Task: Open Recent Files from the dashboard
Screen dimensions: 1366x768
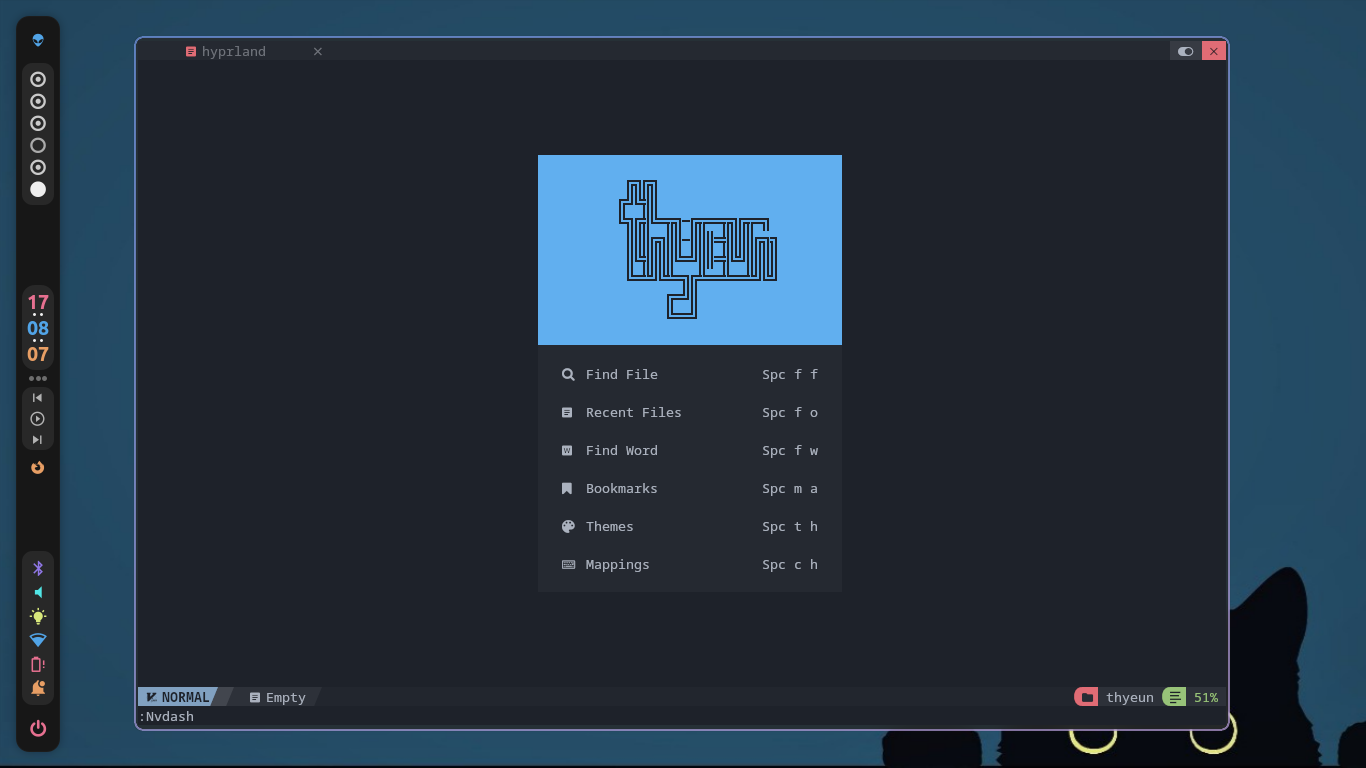Action: [x=690, y=412]
